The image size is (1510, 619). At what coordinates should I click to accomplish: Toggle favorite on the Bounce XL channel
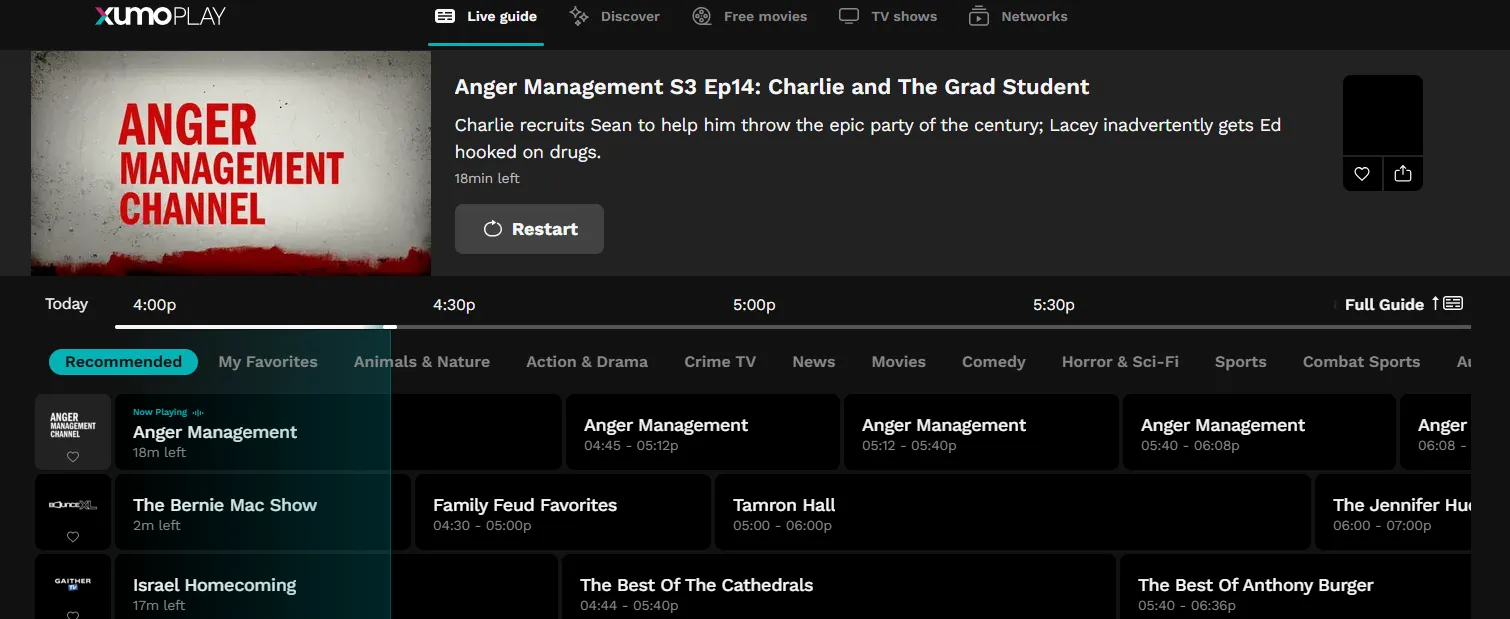[73, 537]
